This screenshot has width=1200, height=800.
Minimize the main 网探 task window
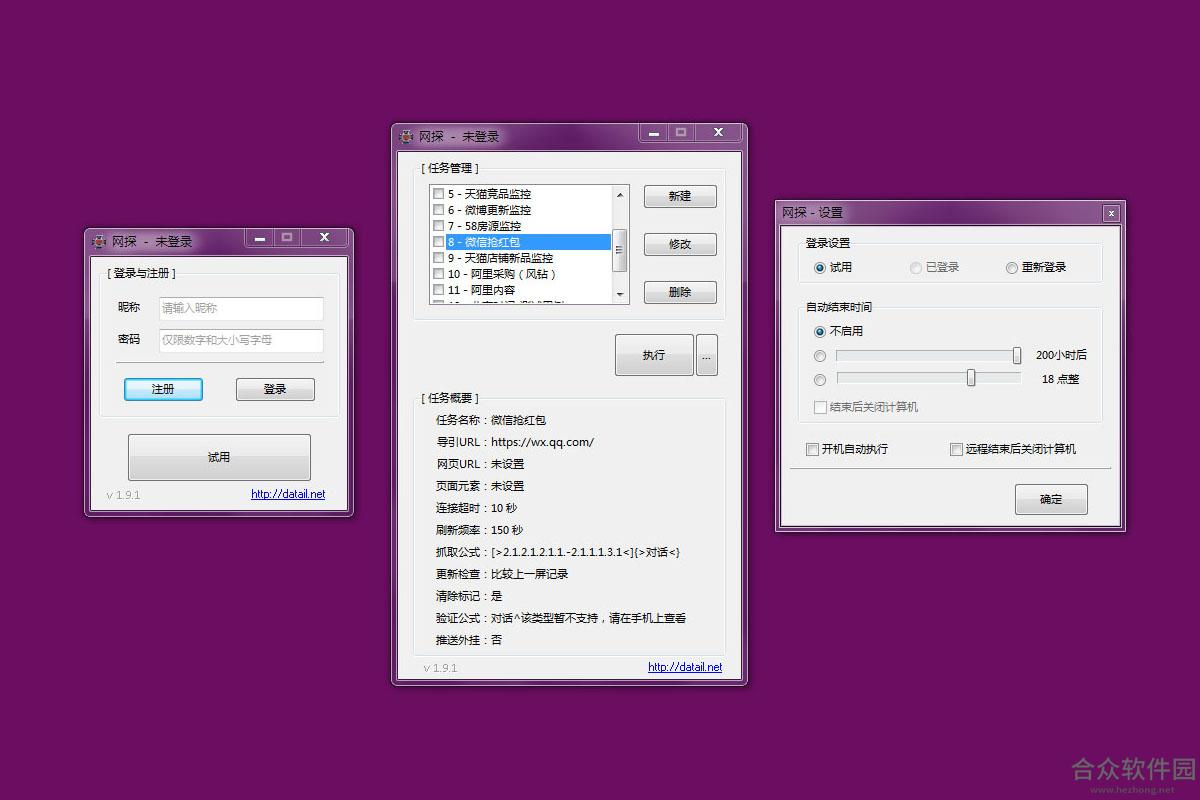[653, 133]
